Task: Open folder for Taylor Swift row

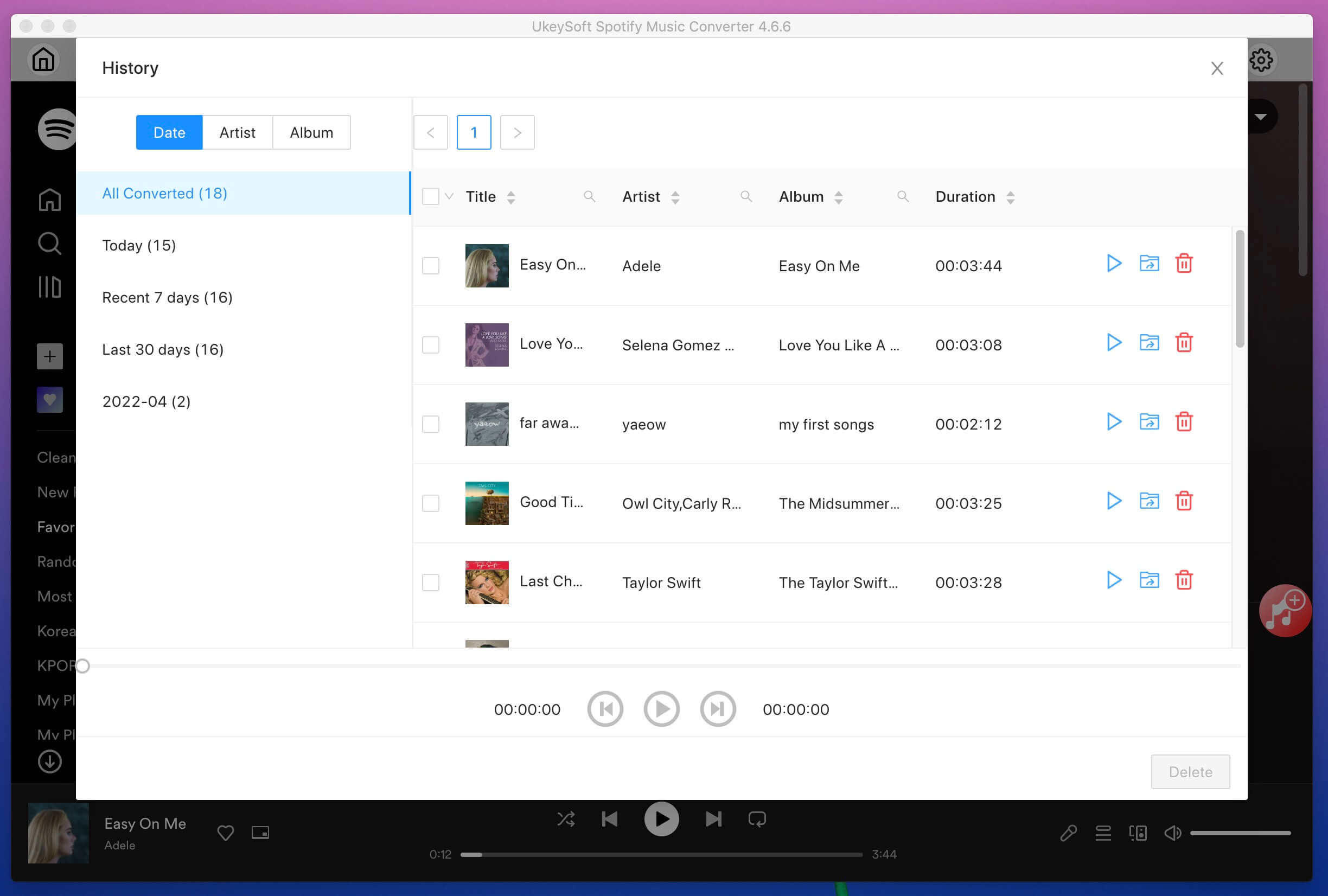Action: pyautogui.click(x=1149, y=580)
